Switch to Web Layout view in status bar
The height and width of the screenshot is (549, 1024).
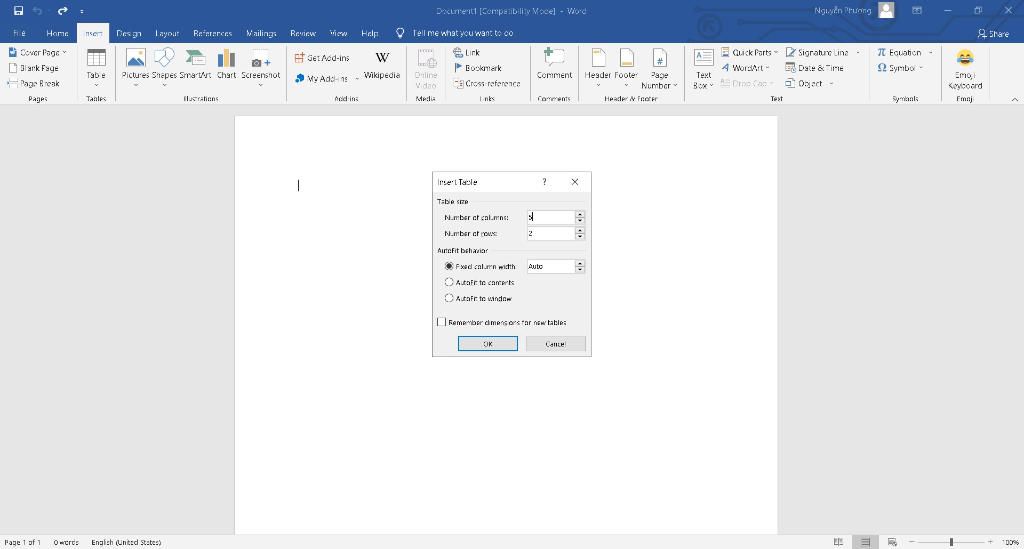coord(892,542)
